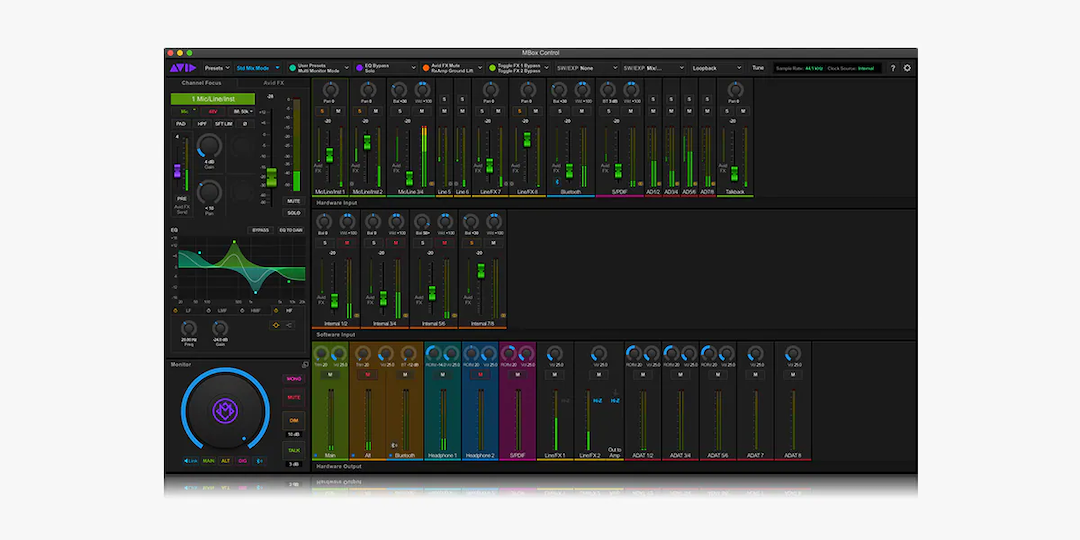Image resolution: width=1080 pixels, height=540 pixels.
Task: Click the help question mark icon
Action: click(x=892, y=68)
